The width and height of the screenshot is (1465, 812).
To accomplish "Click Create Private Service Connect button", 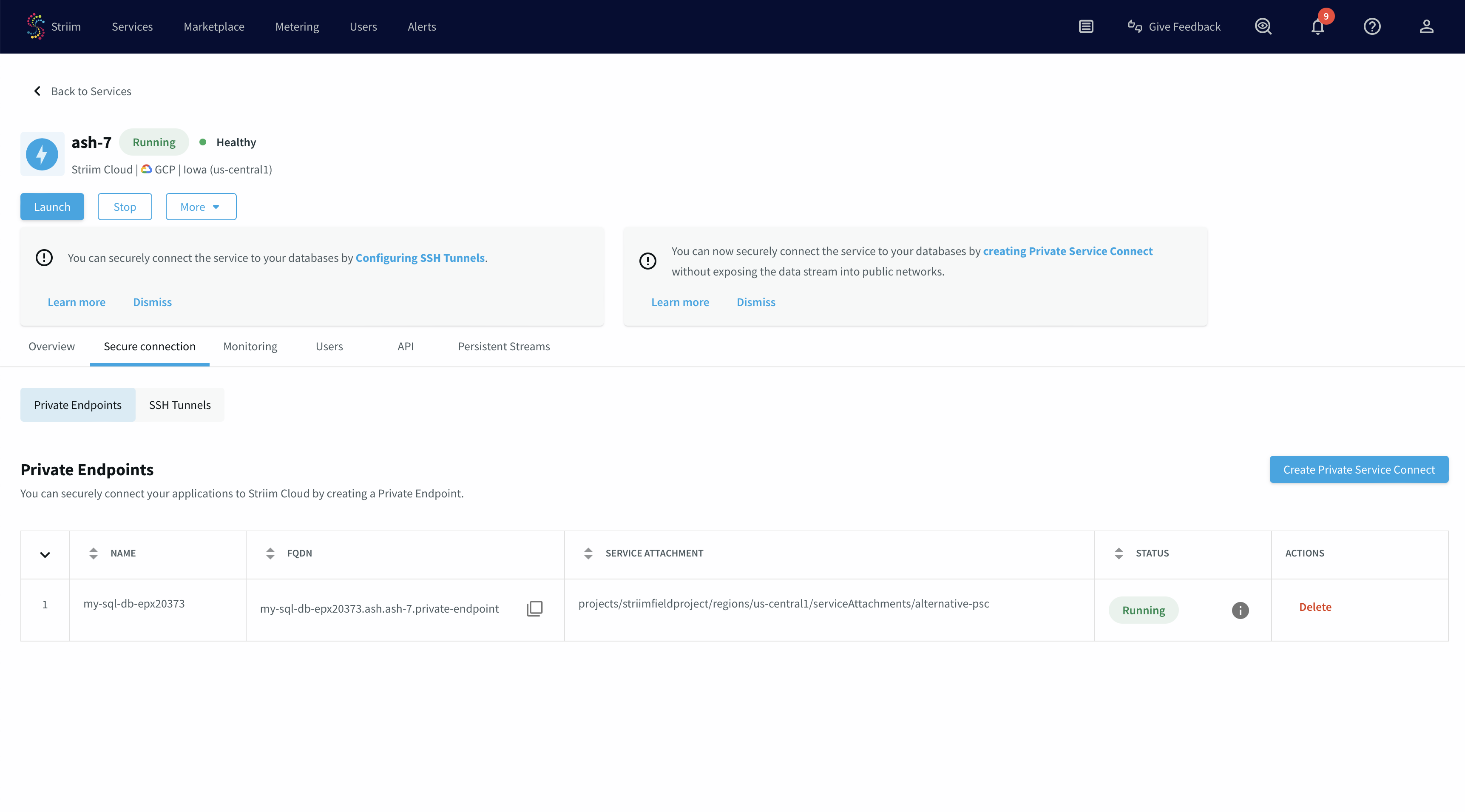I will pyautogui.click(x=1359, y=469).
